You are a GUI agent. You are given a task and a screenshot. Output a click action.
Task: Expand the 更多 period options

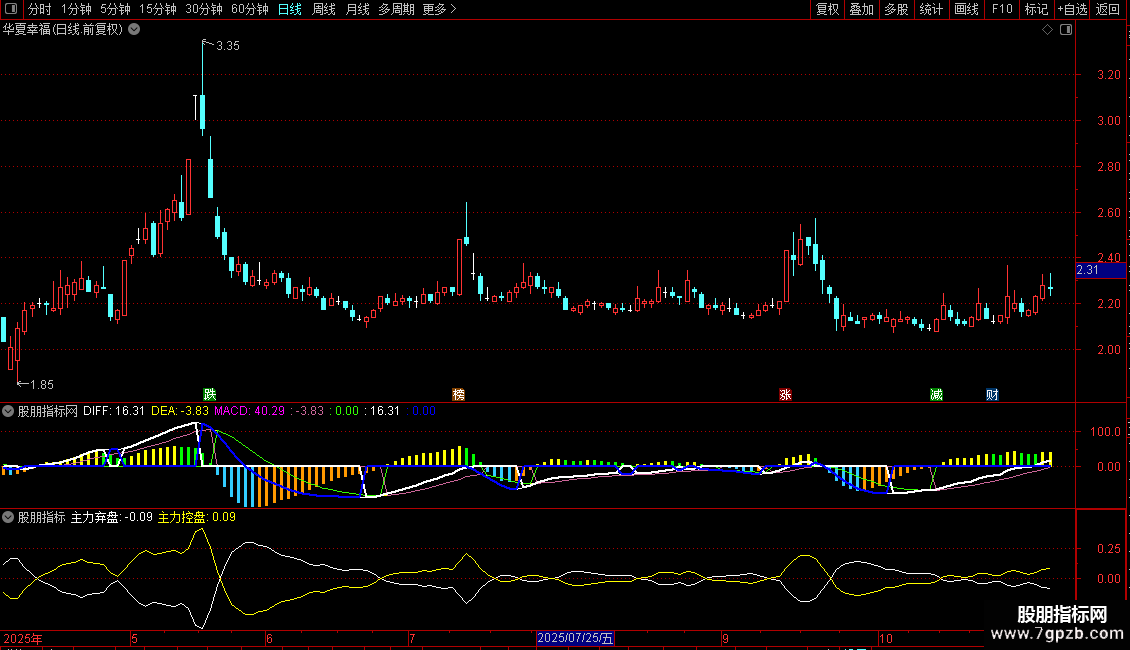pyautogui.click(x=439, y=9)
